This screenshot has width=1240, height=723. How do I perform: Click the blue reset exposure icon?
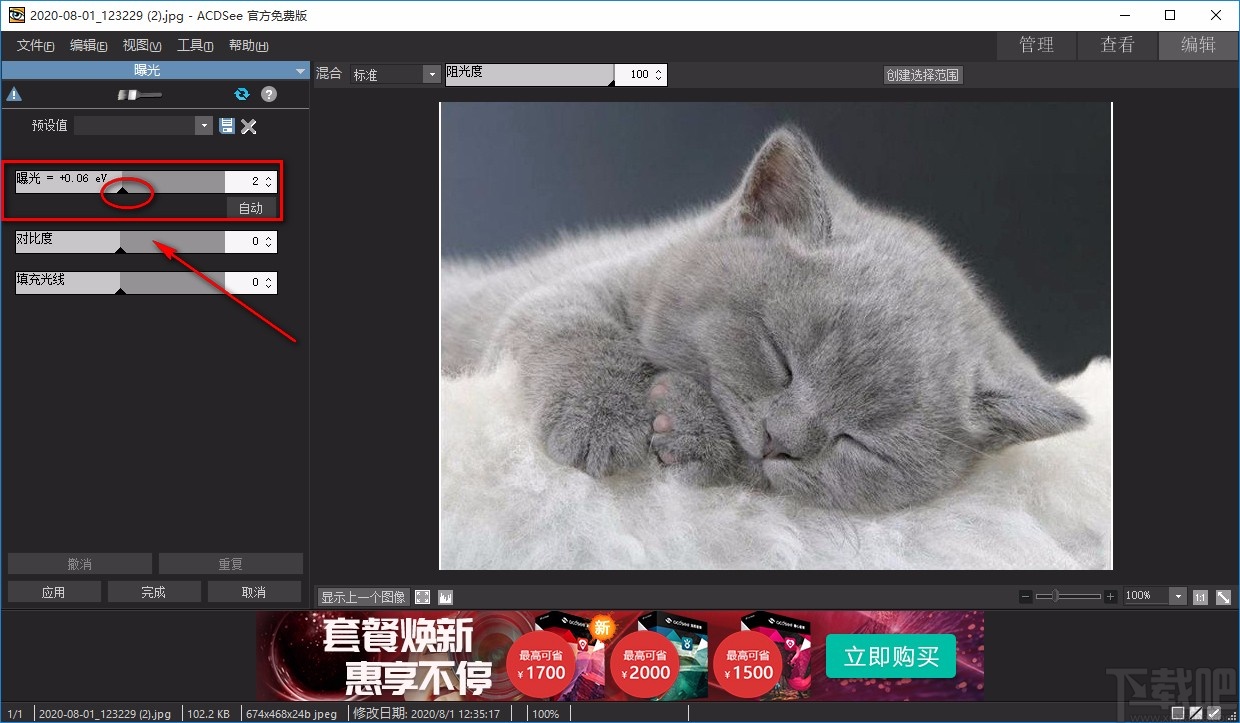(x=241, y=94)
